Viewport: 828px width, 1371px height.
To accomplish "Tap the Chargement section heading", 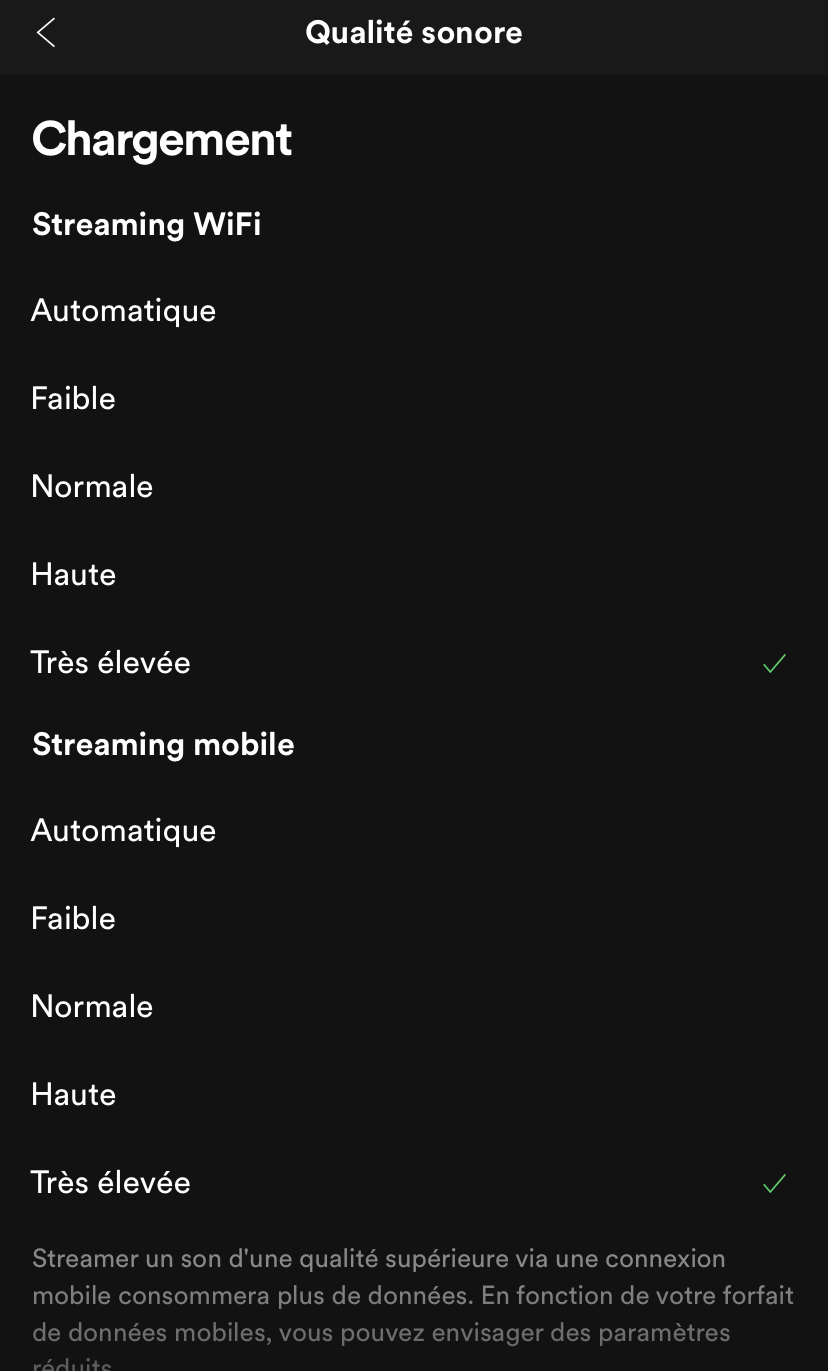I will tap(162, 139).
